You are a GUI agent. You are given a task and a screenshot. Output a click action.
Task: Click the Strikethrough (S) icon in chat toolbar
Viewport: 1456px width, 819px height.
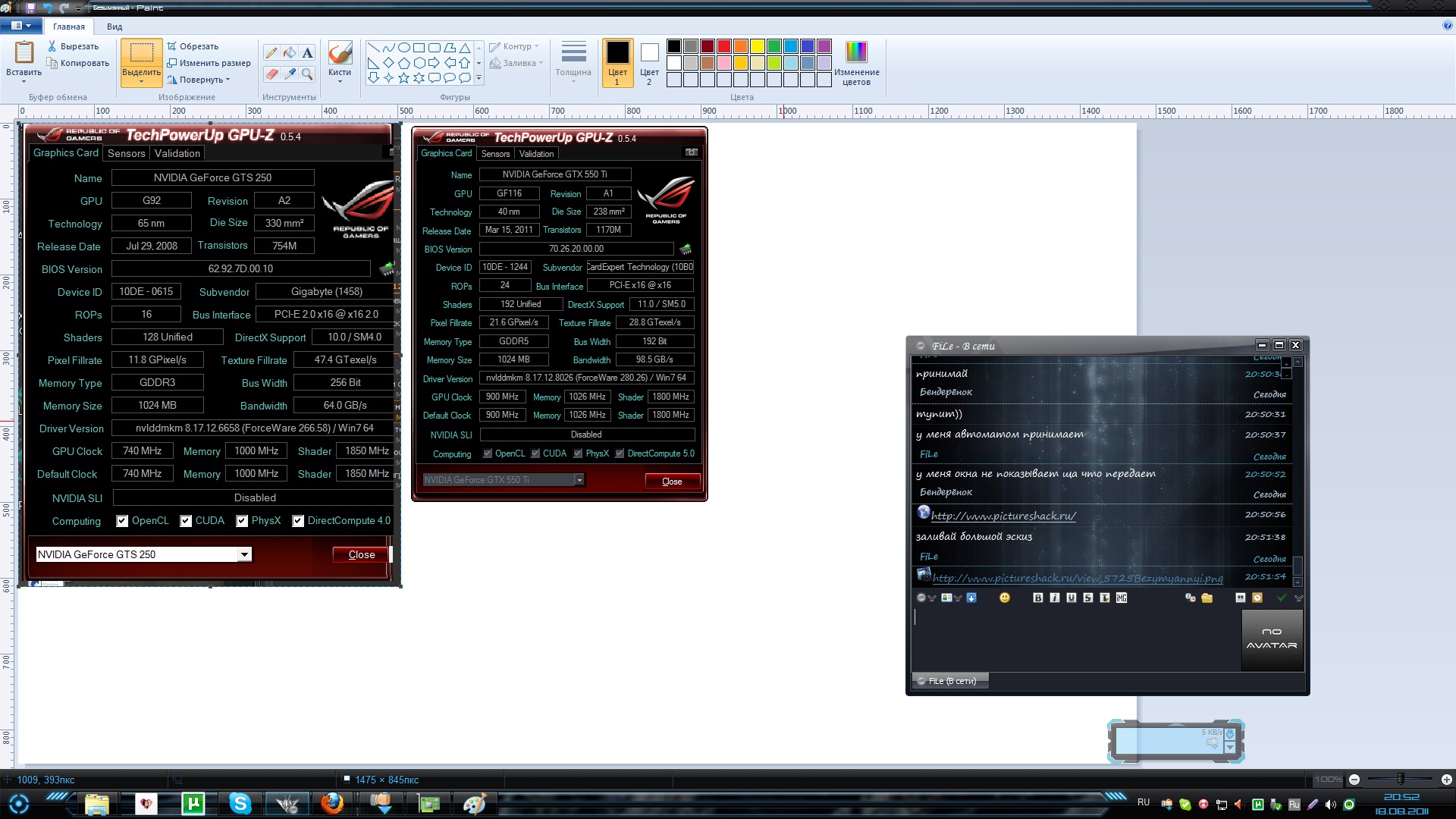point(1088,598)
